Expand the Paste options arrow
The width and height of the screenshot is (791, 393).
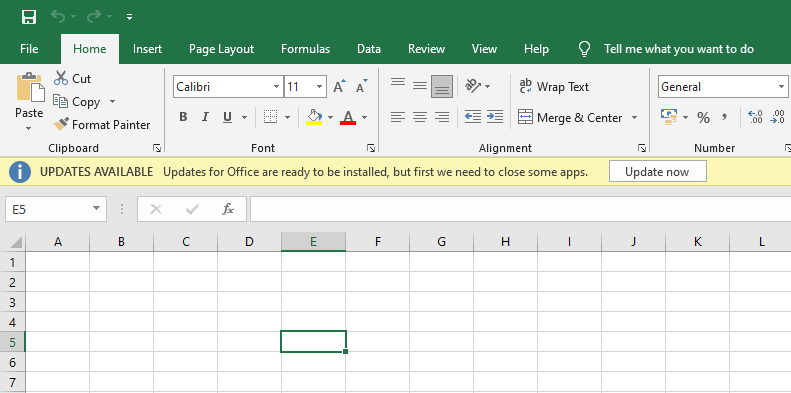point(29,128)
